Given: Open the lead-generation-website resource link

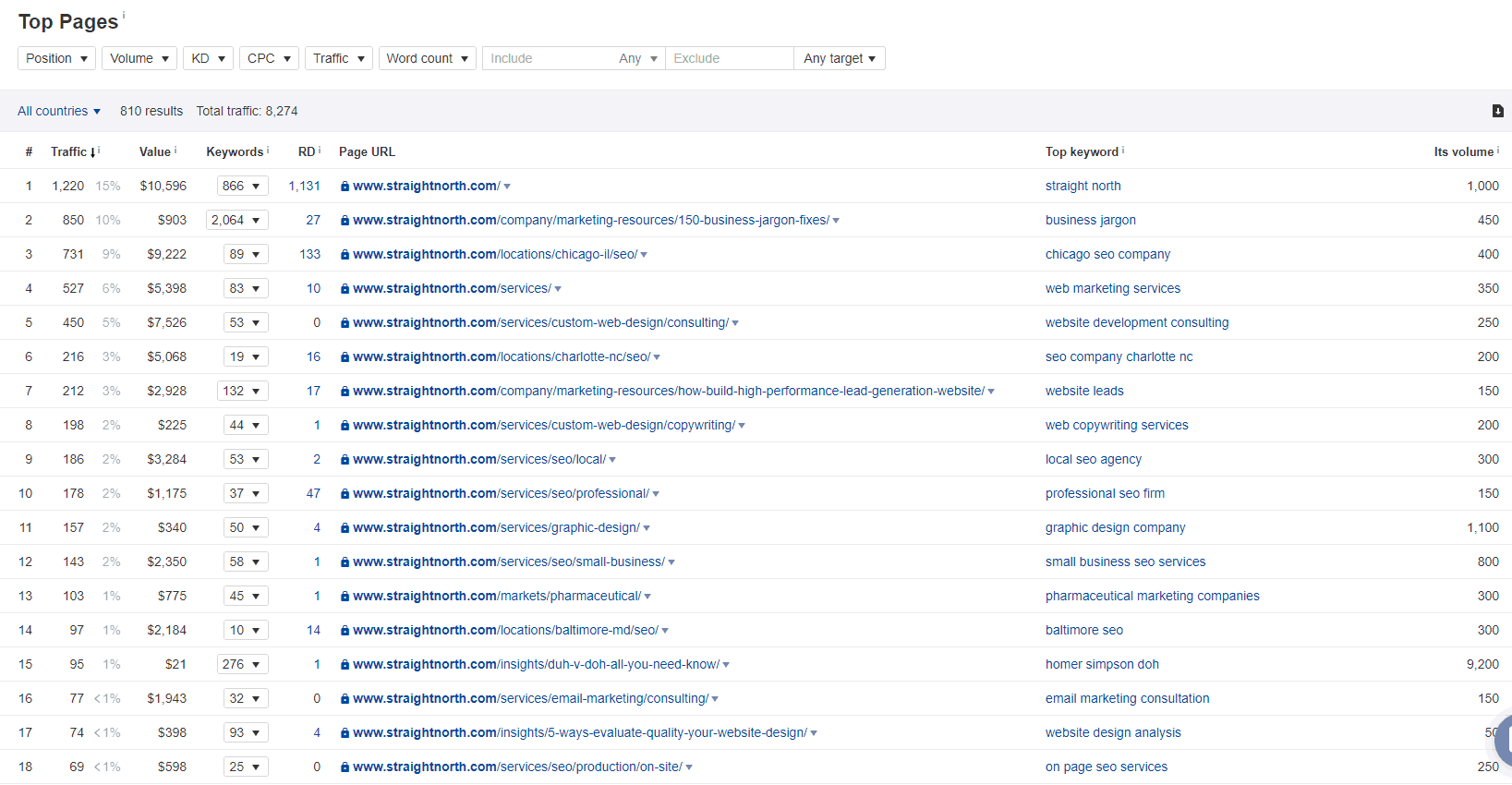Looking at the screenshot, I should [x=669, y=391].
